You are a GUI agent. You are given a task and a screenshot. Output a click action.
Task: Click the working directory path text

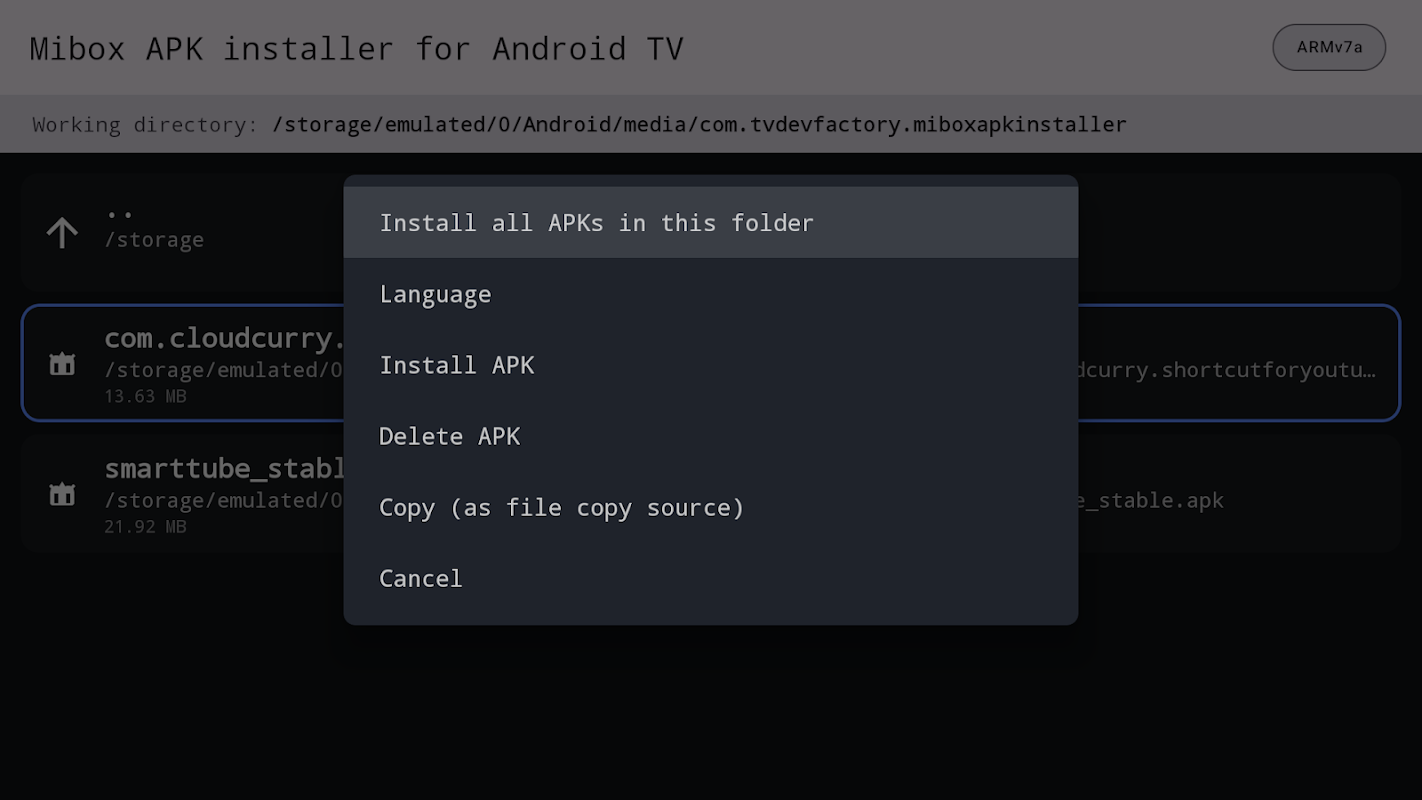coord(699,124)
